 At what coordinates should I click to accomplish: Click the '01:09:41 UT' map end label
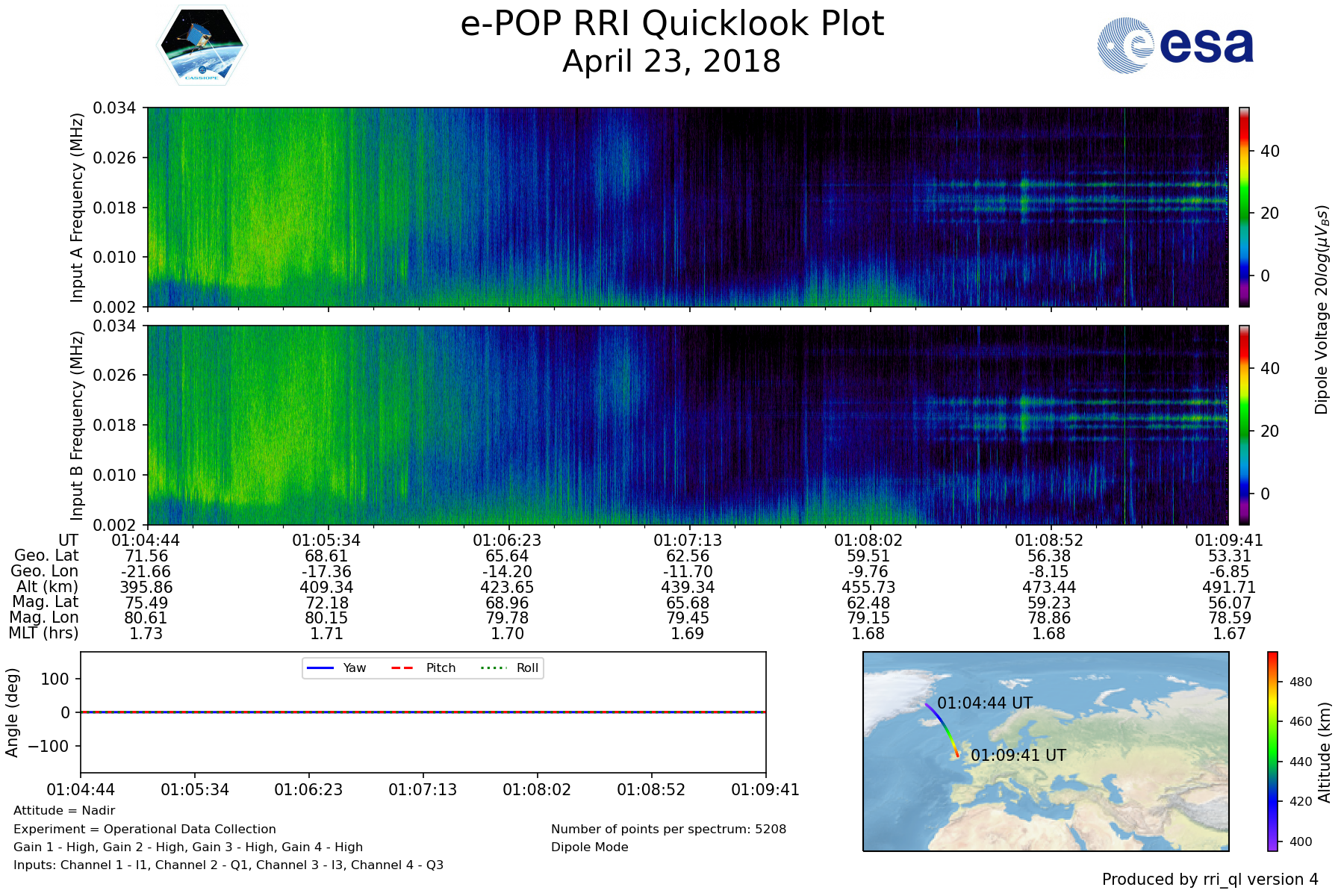pos(1018,756)
